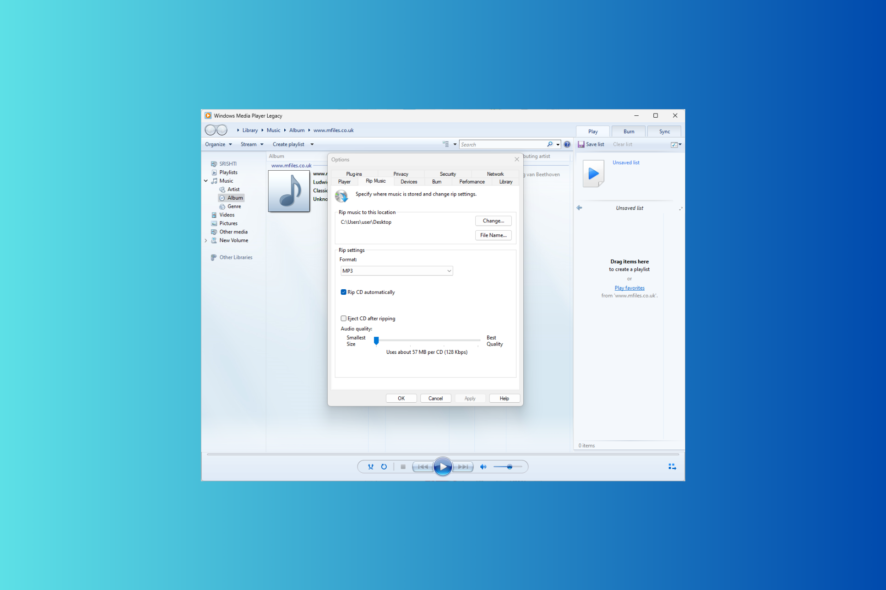The image size is (886, 590).
Task: Open the Help question mark icon
Action: [567, 144]
